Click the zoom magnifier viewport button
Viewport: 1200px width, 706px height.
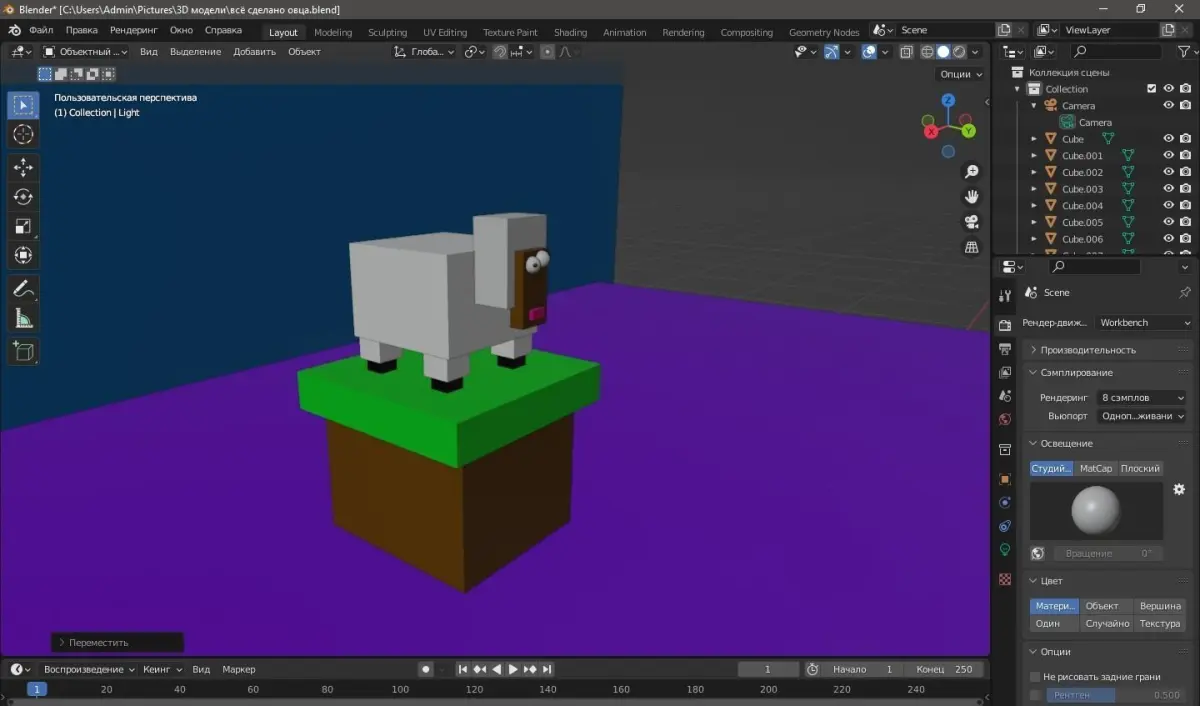coord(971,172)
